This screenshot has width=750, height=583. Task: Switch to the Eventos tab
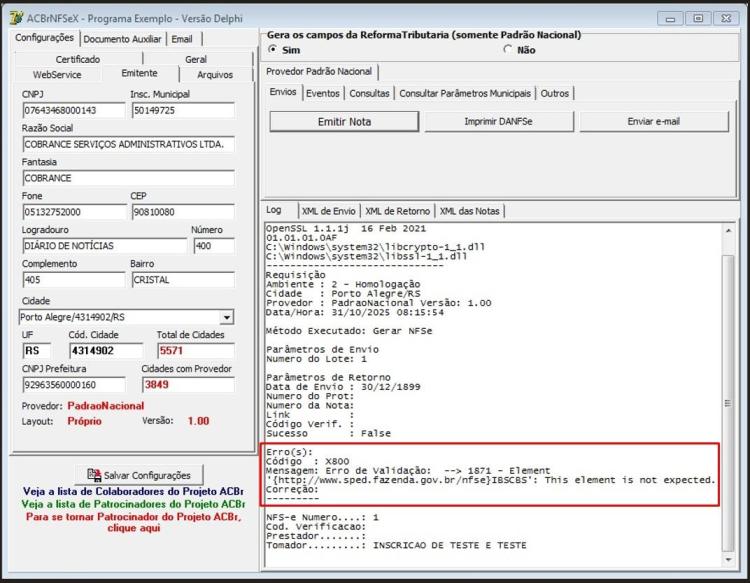(323, 93)
